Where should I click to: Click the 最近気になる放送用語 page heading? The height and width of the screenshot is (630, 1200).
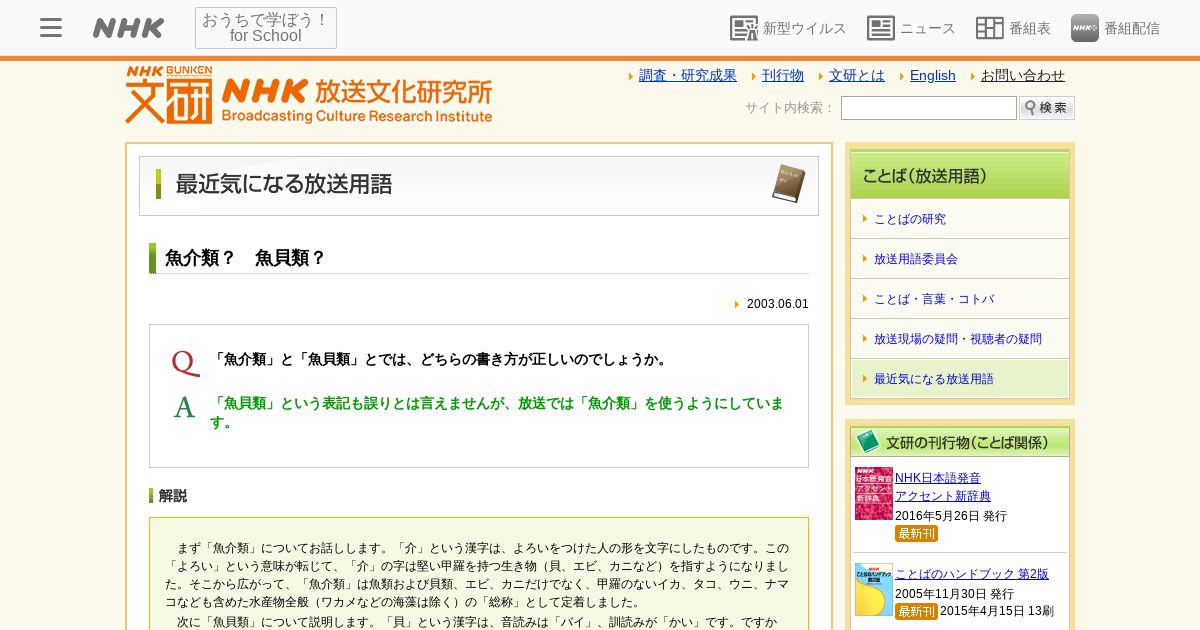284,184
